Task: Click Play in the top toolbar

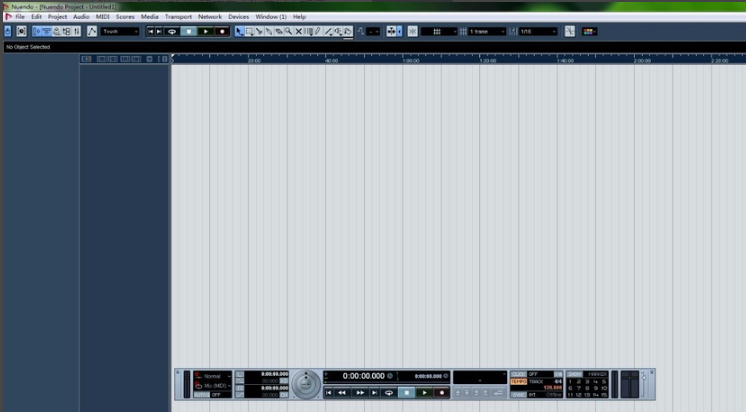Action: (x=205, y=32)
